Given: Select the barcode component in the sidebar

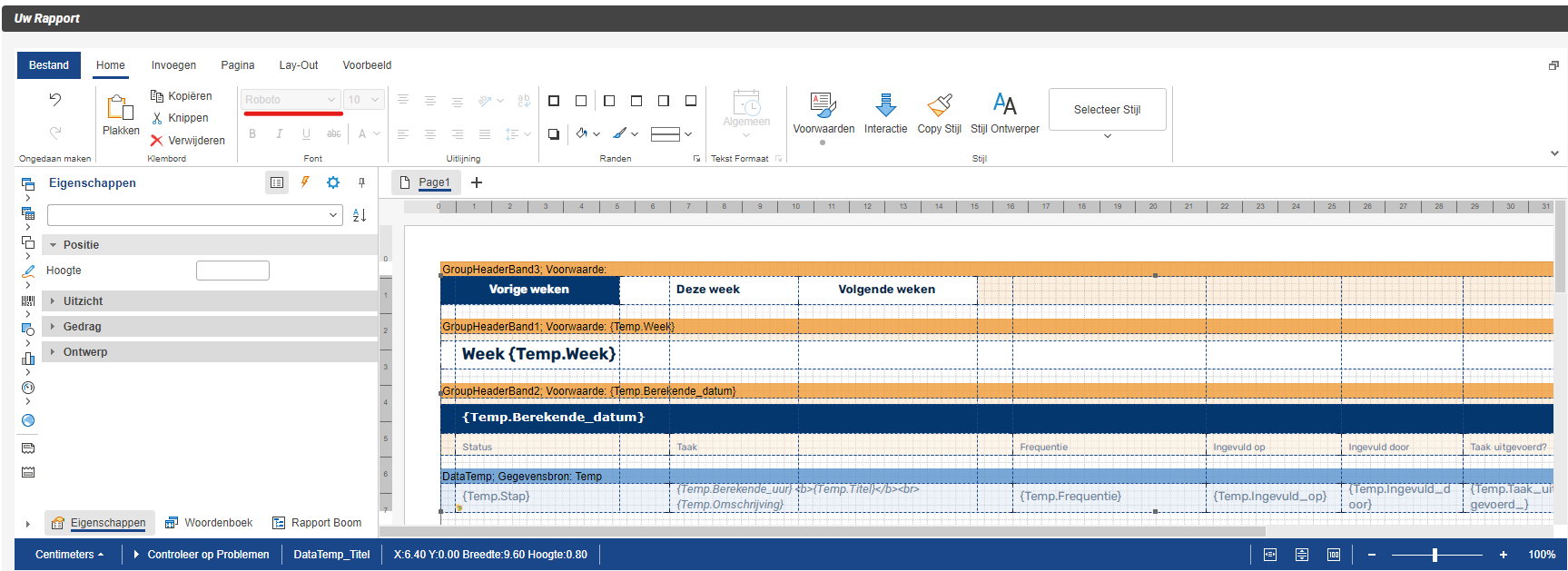Looking at the screenshot, I should (x=28, y=300).
